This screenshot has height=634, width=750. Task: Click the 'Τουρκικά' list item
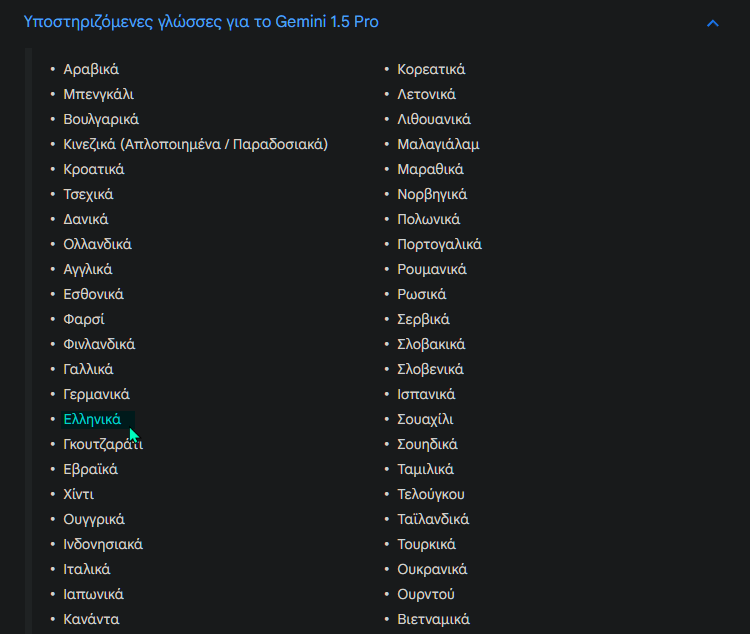(x=426, y=545)
